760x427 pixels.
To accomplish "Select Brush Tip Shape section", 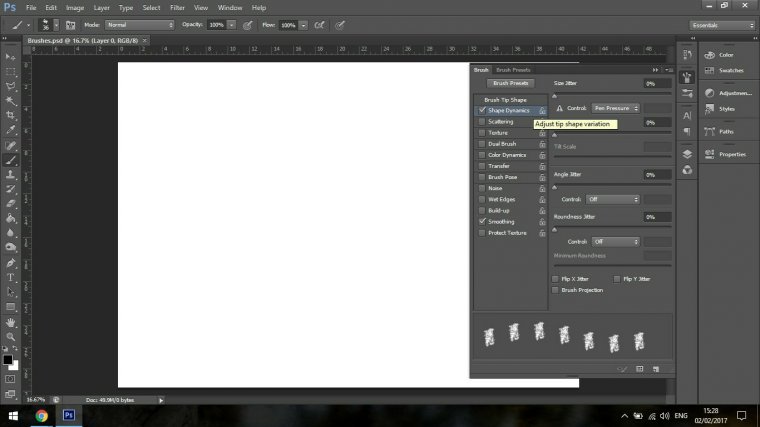I will click(x=505, y=100).
